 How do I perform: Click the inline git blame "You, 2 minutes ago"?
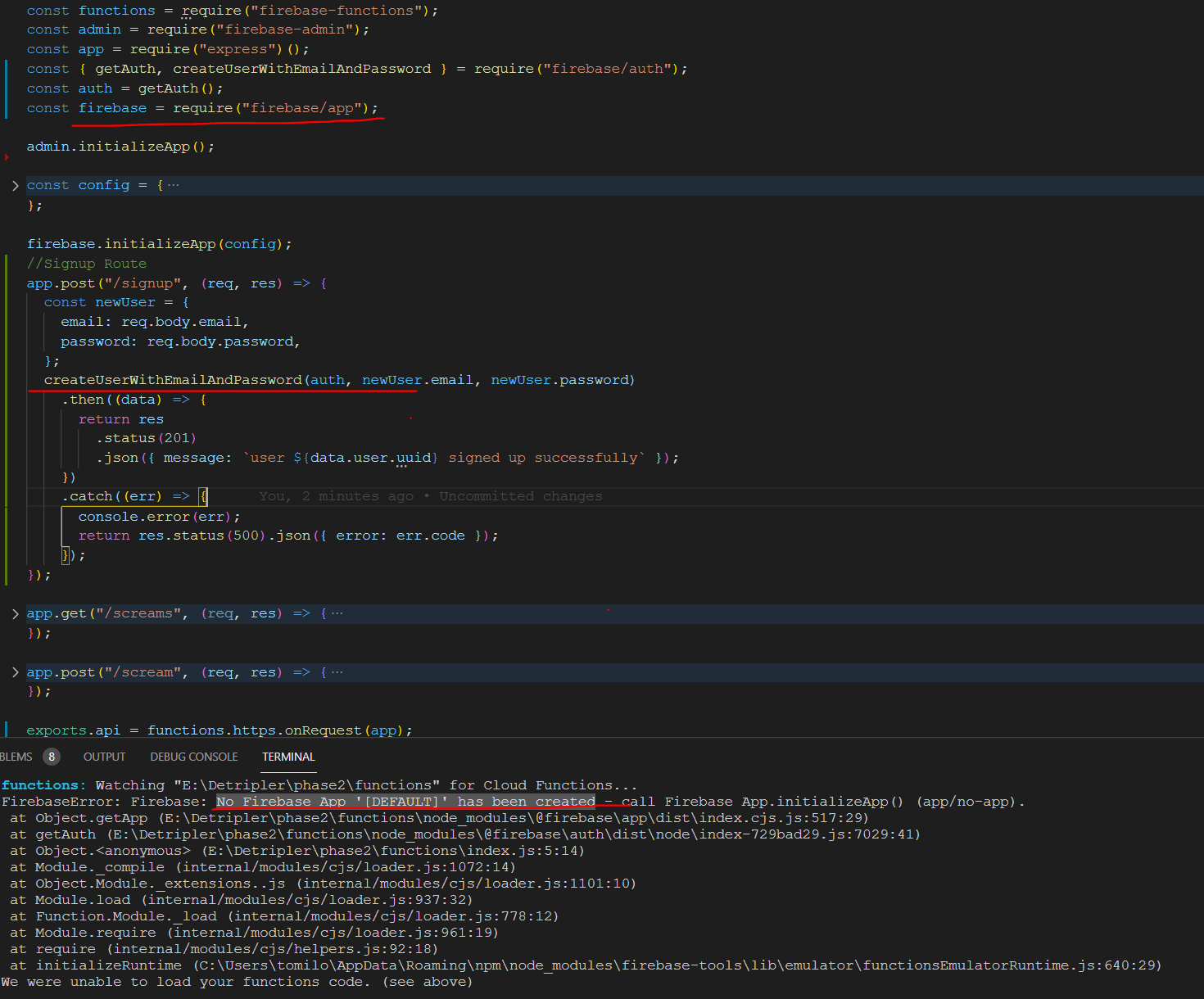click(431, 496)
